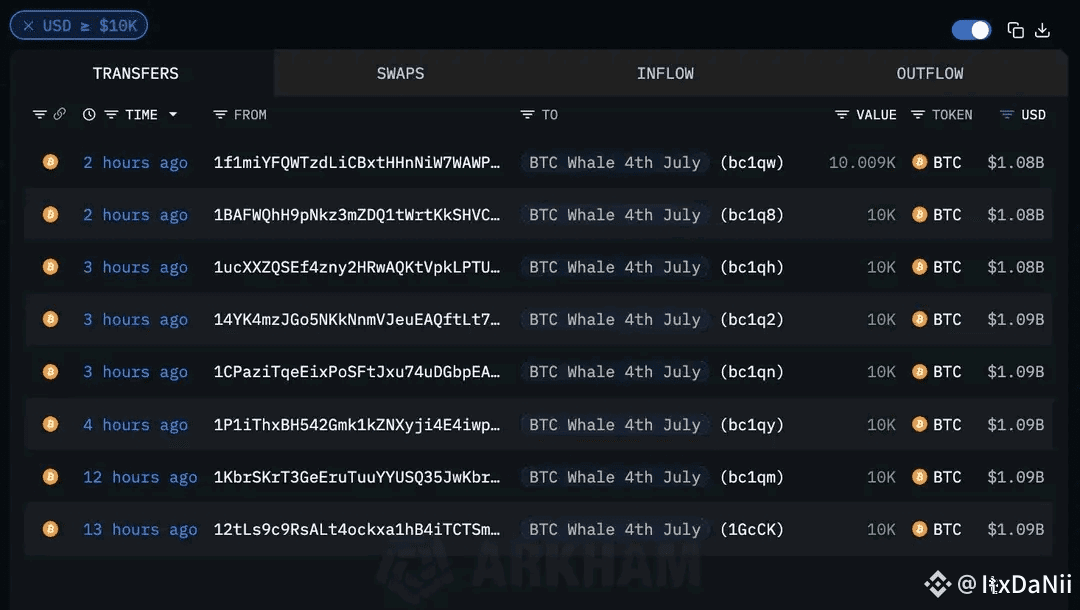Expand the TIME sort dropdown arrow
The width and height of the screenshot is (1080, 610).
click(x=173, y=115)
